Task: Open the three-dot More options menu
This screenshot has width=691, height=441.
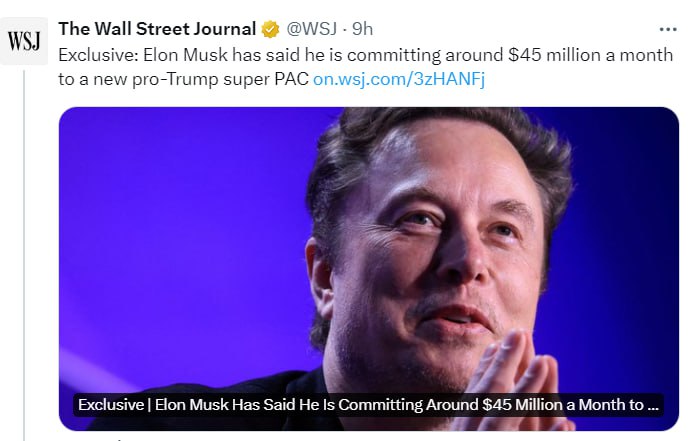Action: coord(667,28)
